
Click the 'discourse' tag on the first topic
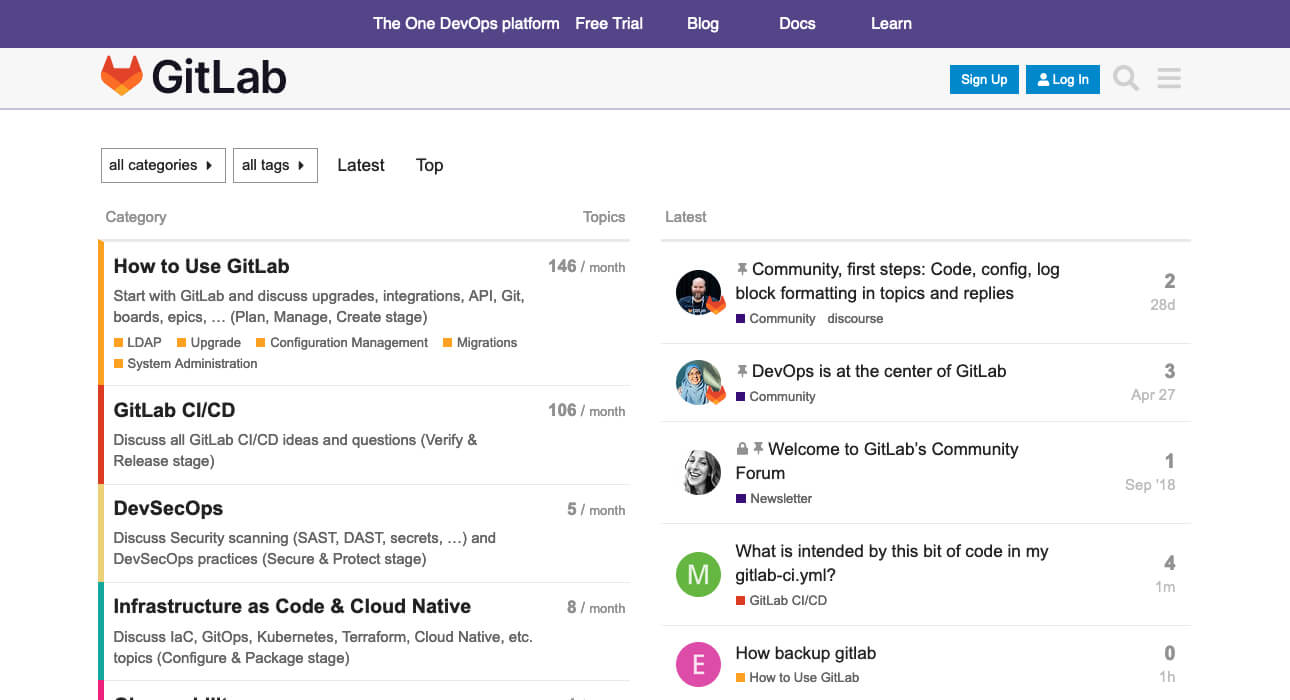[855, 318]
